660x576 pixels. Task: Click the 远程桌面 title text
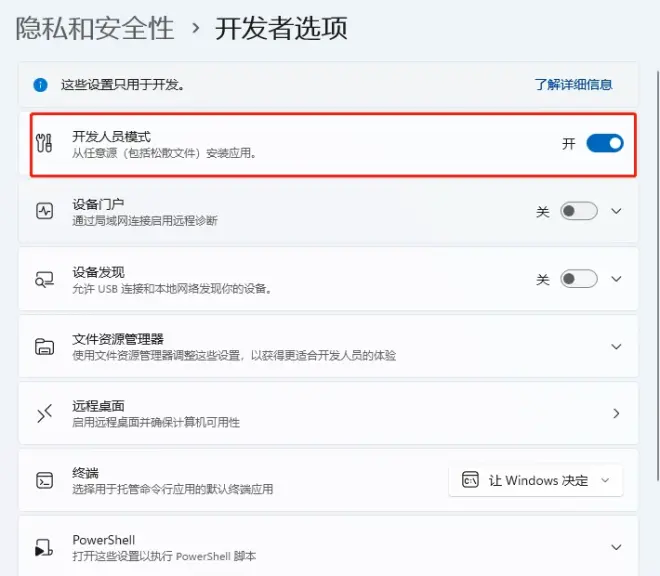pos(98,406)
